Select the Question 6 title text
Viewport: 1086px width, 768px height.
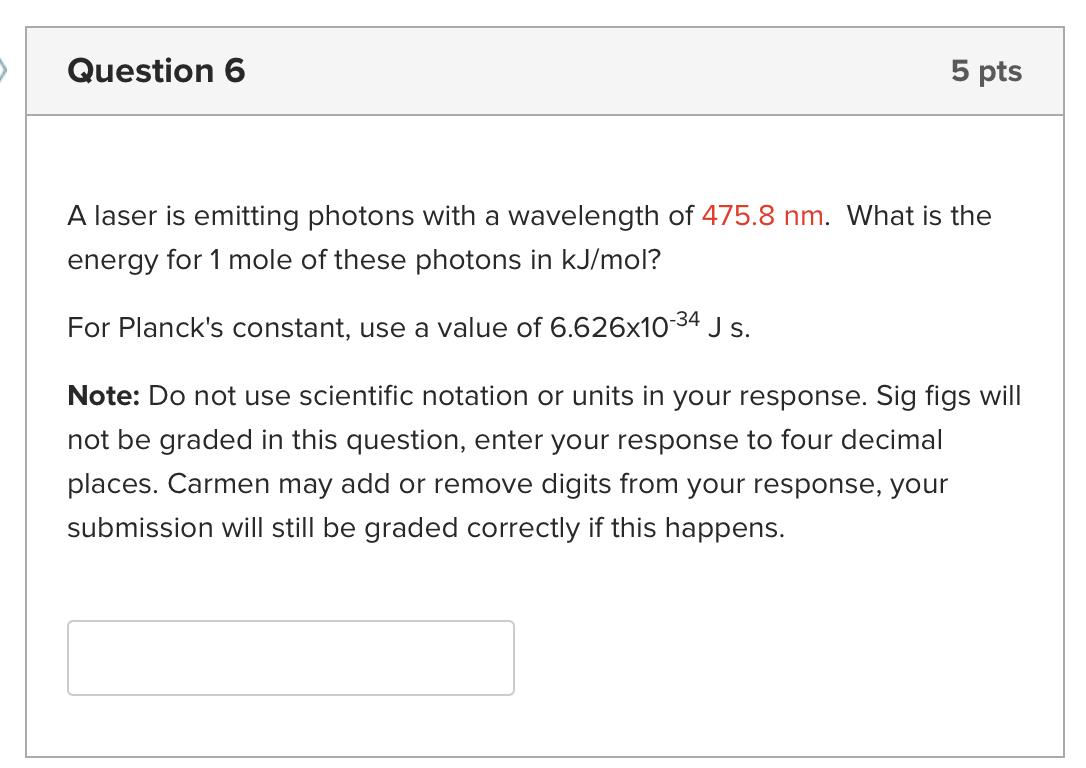[155, 71]
